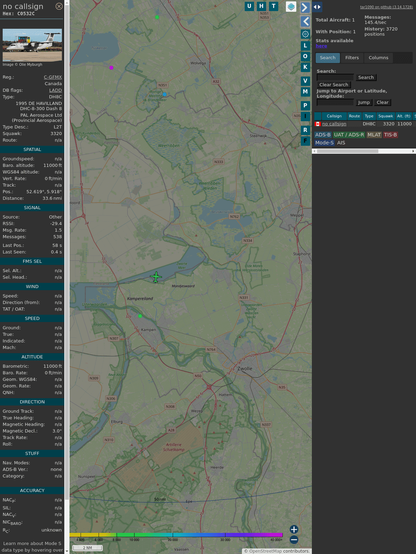Toggle the L labels button
This screenshot has height=554, width=416.
pyautogui.click(x=305, y=45)
